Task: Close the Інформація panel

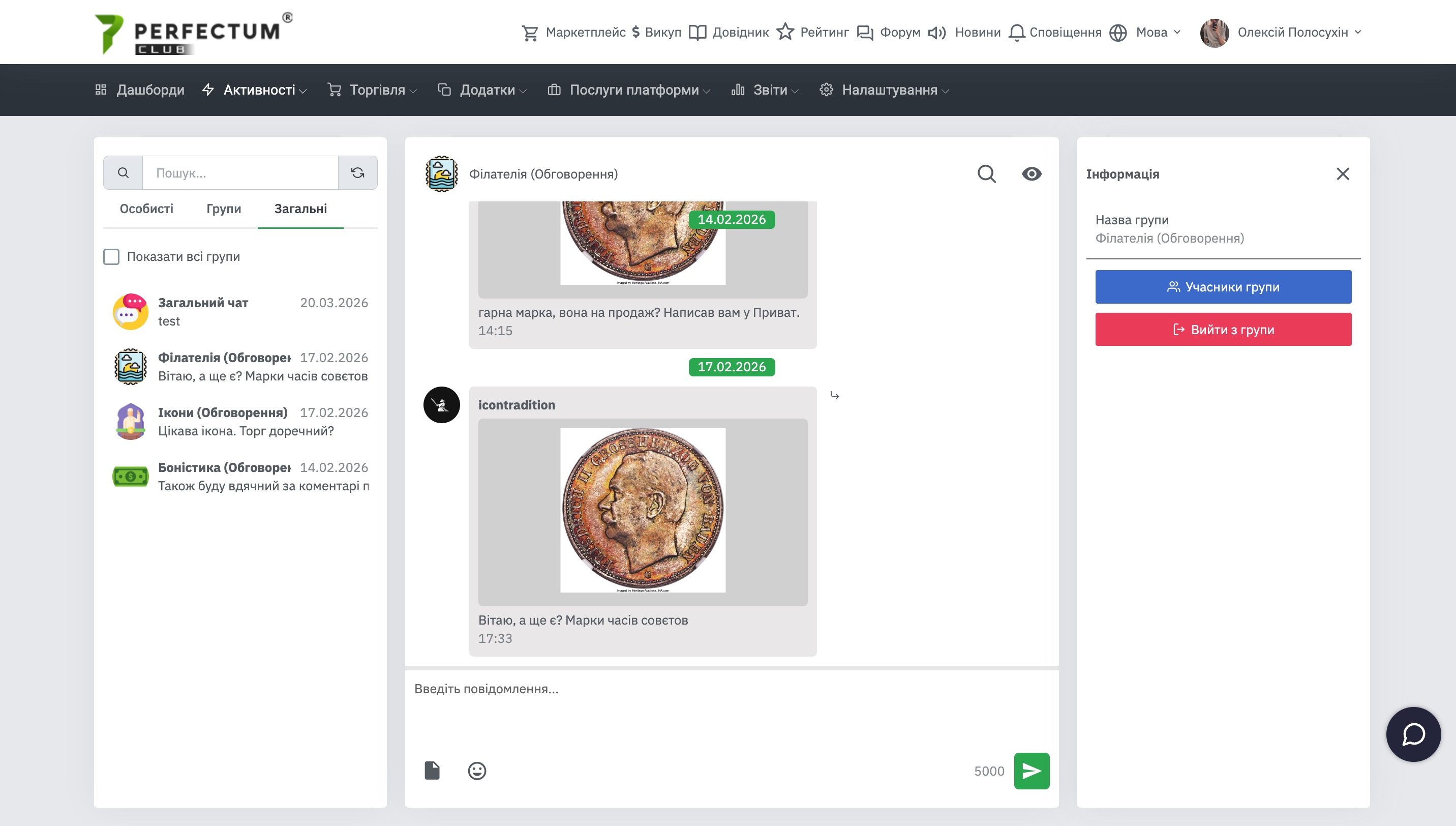Action: 1342,173
